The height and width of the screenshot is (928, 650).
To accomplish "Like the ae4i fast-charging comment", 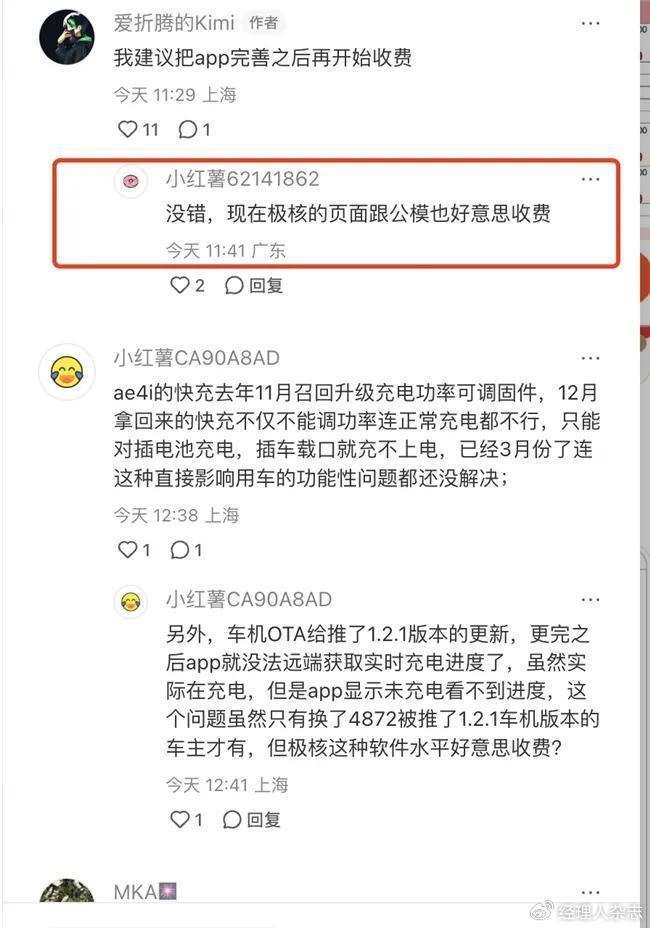I will (134, 550).
